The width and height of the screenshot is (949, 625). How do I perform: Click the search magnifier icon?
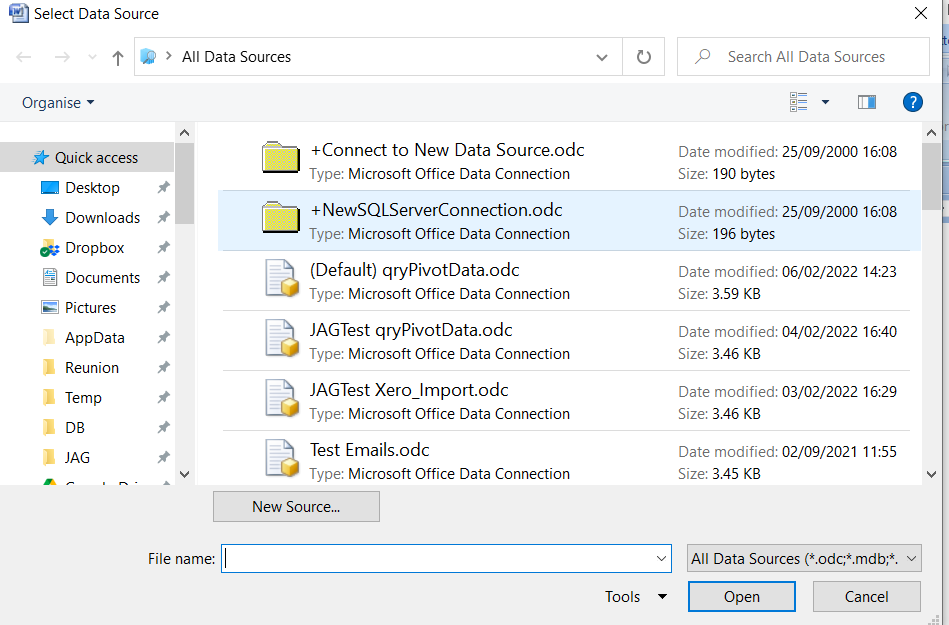[x=702, y=57]
